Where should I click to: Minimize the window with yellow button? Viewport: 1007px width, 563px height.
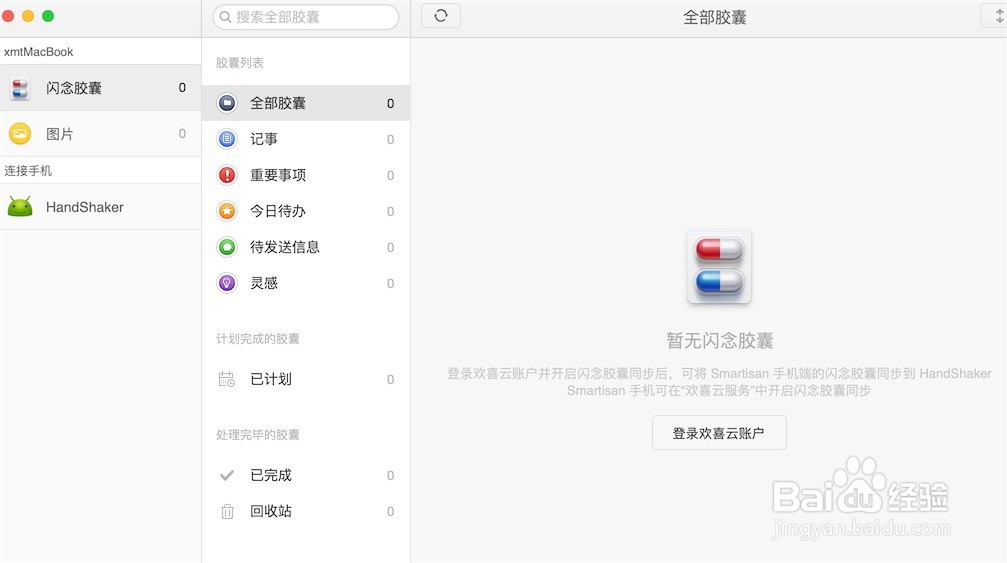click(28, 16)
